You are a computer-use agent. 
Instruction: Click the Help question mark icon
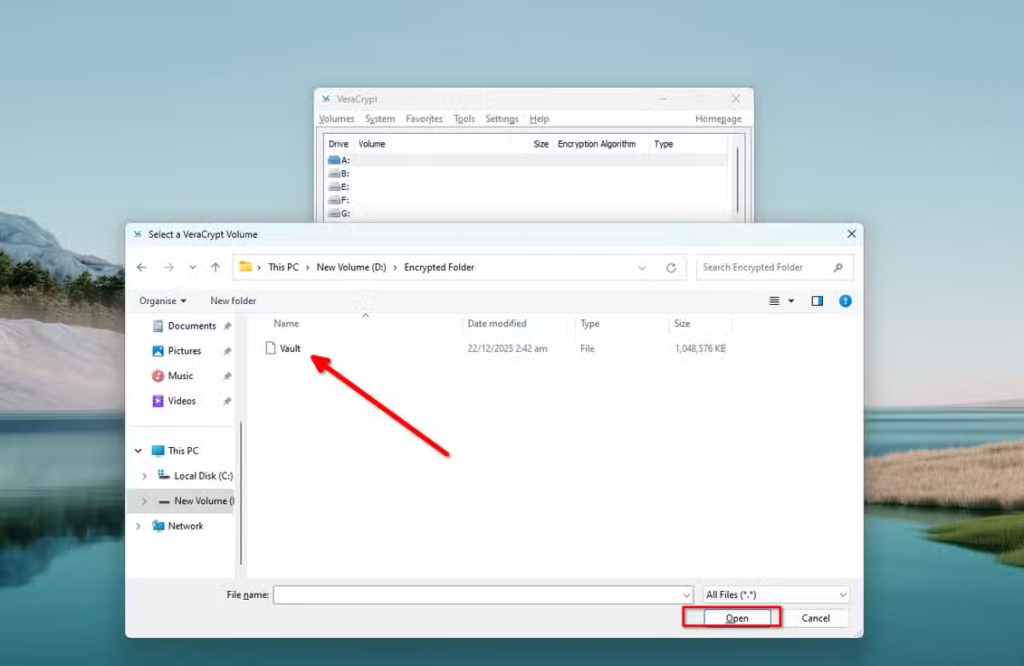pyautogui.click(x=845, y=301)
